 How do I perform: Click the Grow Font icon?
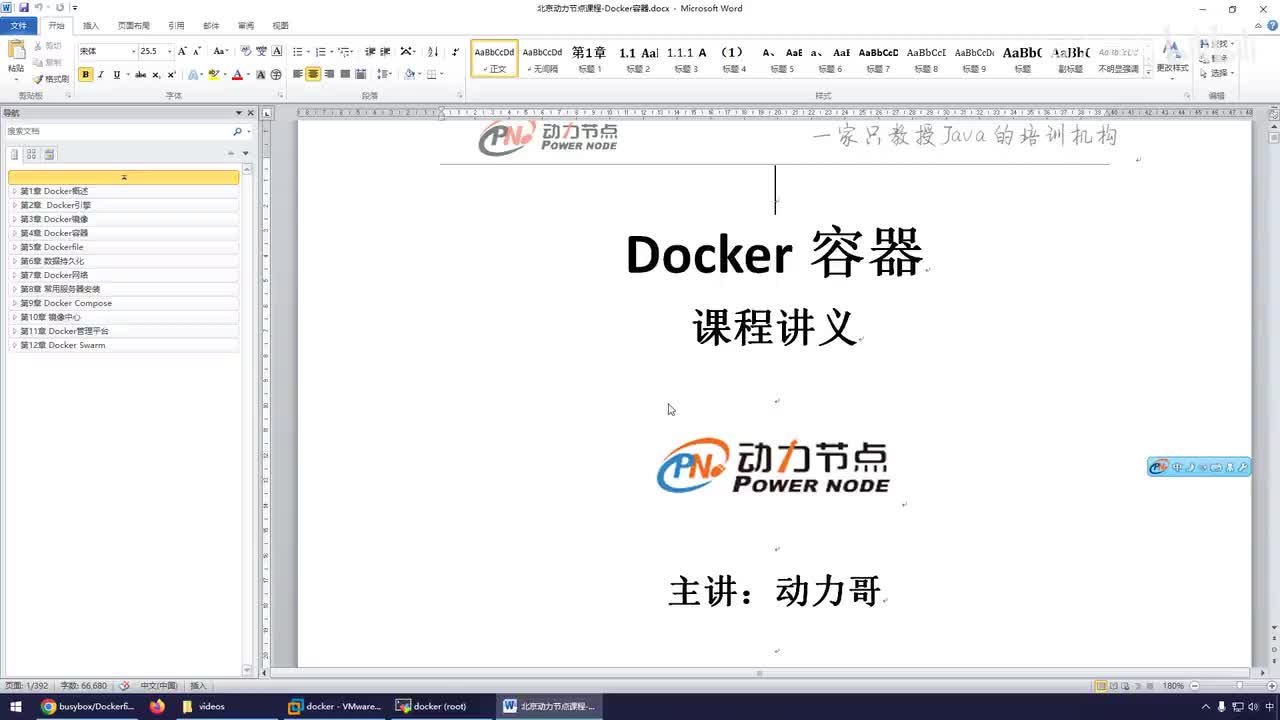point(182,51)
